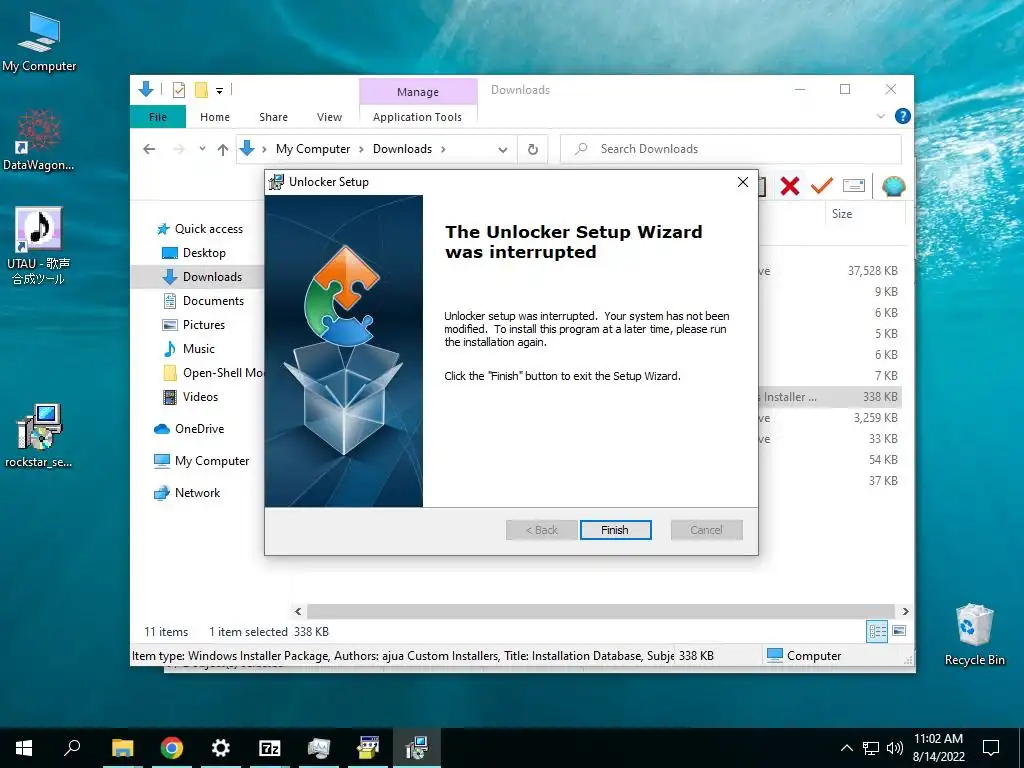
Task: Select Desktop in navigation pane
Action: click(x=194, y=253)
